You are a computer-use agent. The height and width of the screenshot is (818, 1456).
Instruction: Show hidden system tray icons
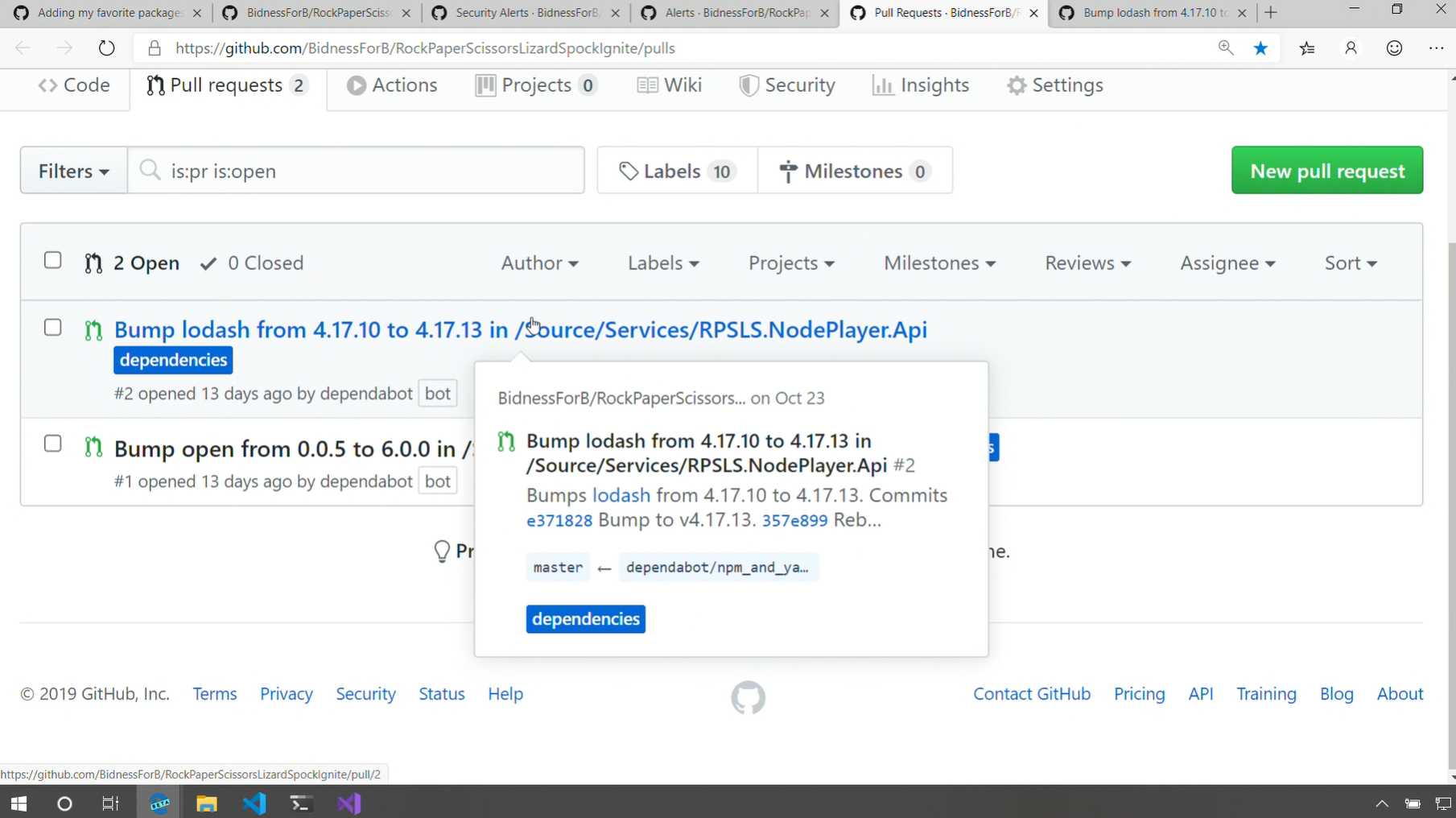[1382, 804]
